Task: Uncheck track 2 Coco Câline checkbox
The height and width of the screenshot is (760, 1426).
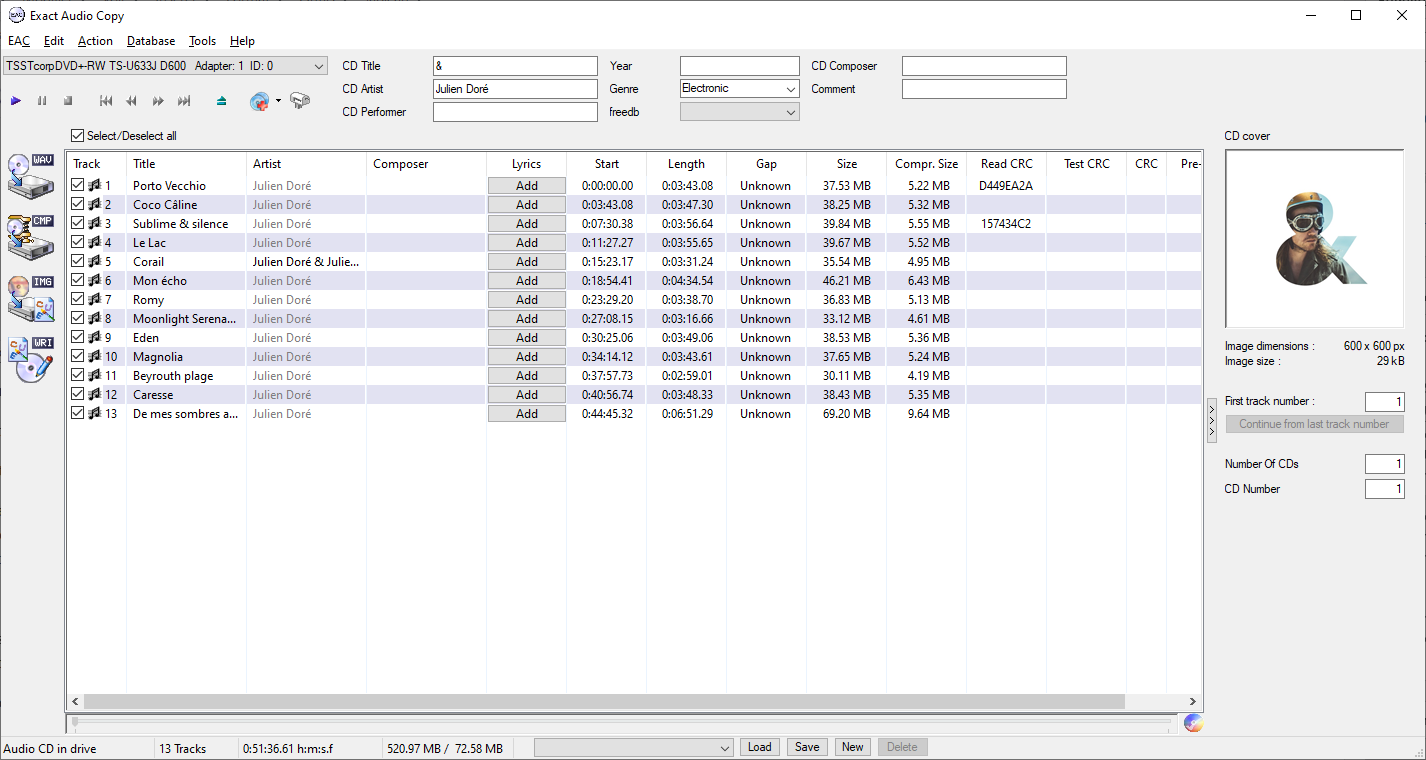Action: (x=78, y=204)
